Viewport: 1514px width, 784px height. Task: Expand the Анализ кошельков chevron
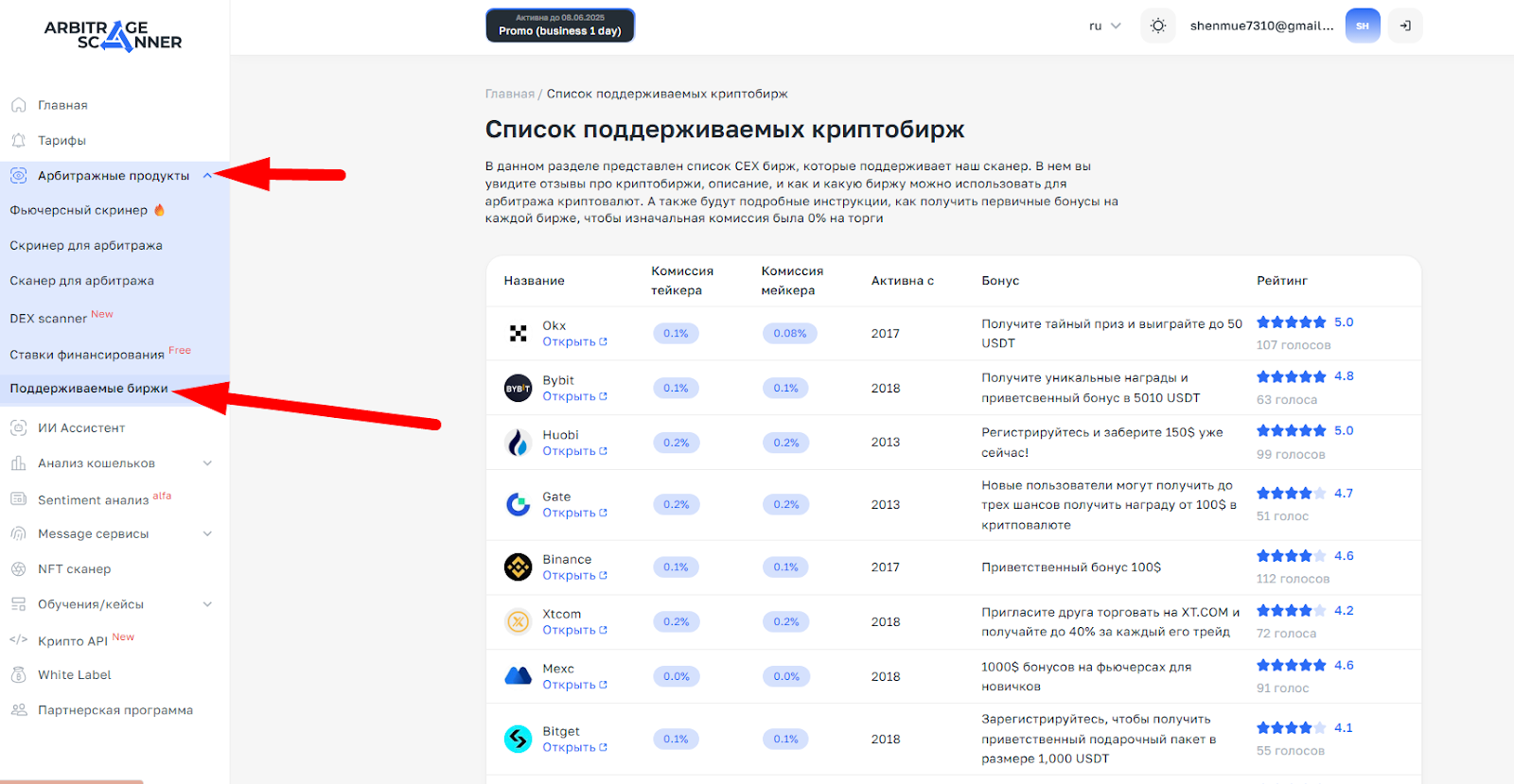[x=207, y=463]
